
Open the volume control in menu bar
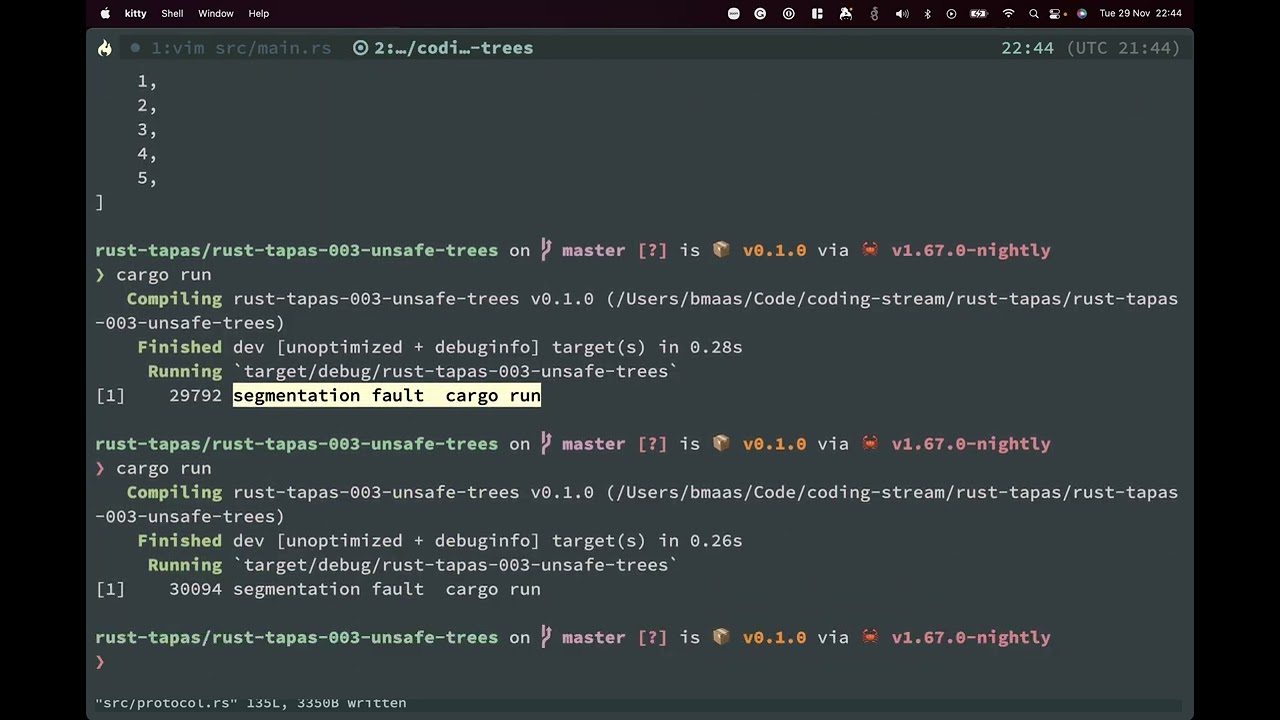(902, 13)
